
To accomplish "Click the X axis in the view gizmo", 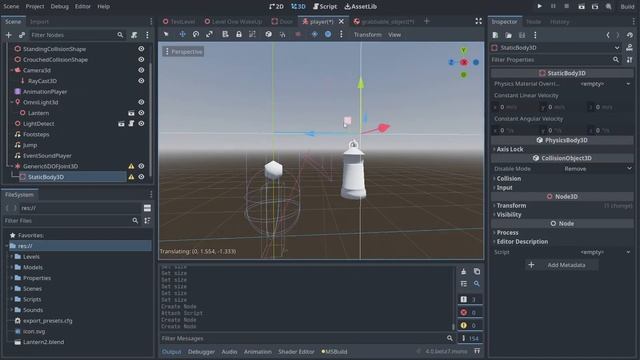I will [464, 62].
